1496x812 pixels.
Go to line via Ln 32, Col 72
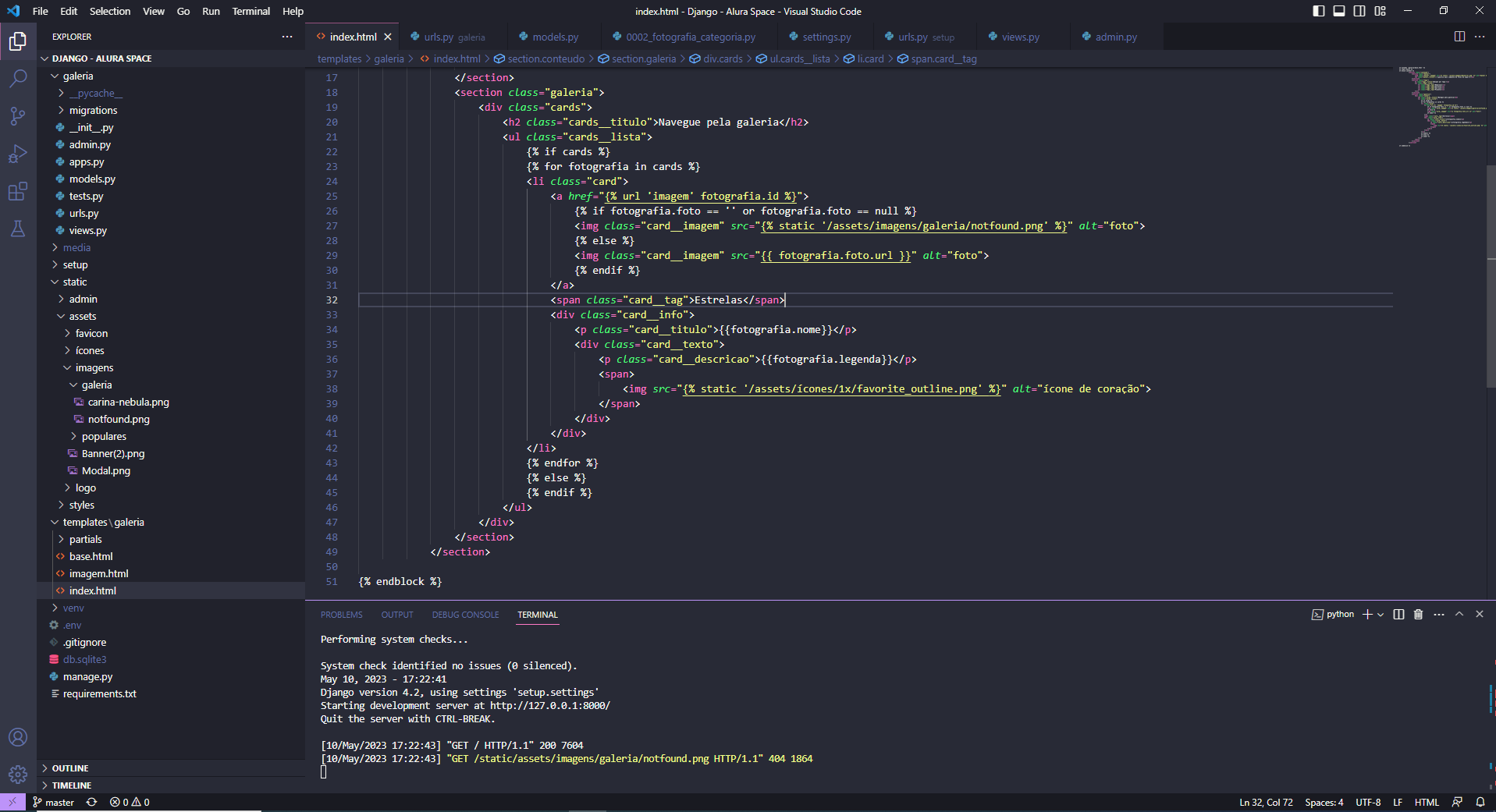1266,802
